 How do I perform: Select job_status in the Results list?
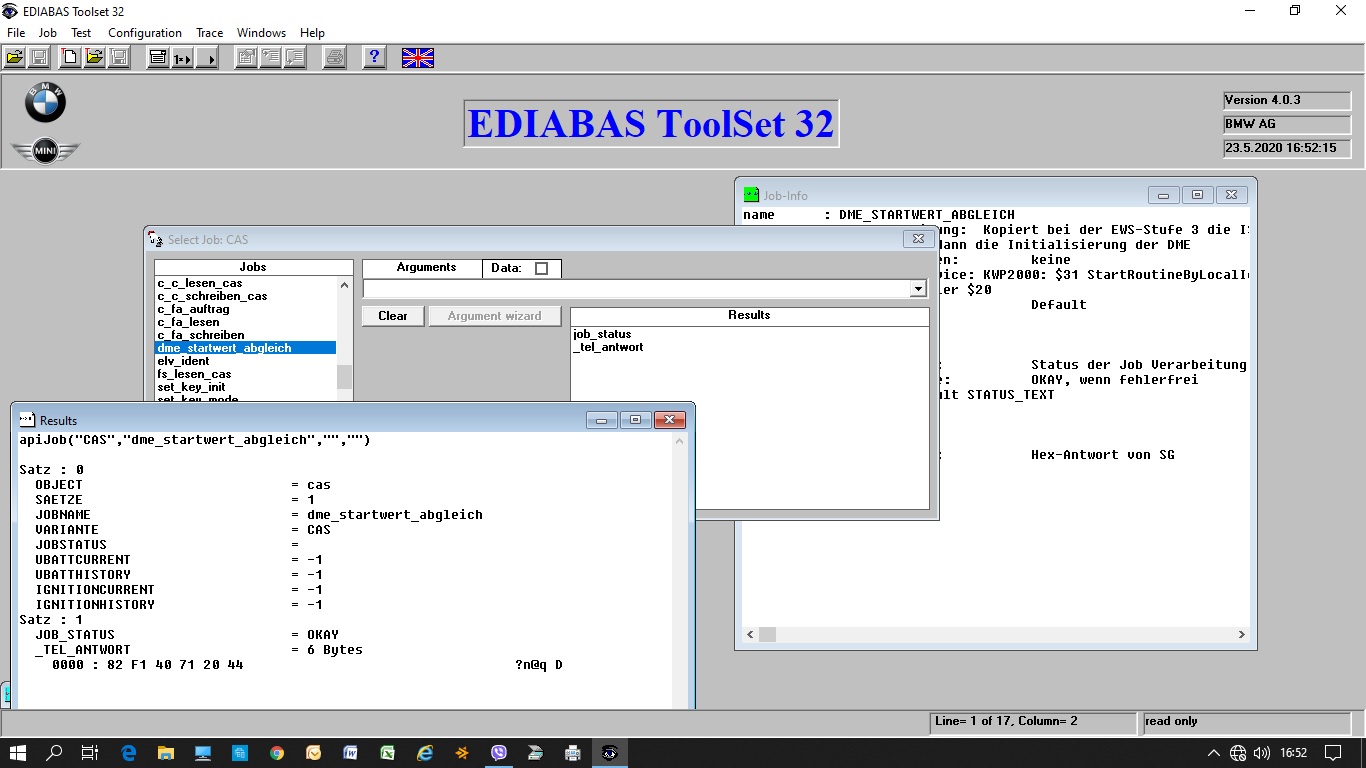click(602, 334)
